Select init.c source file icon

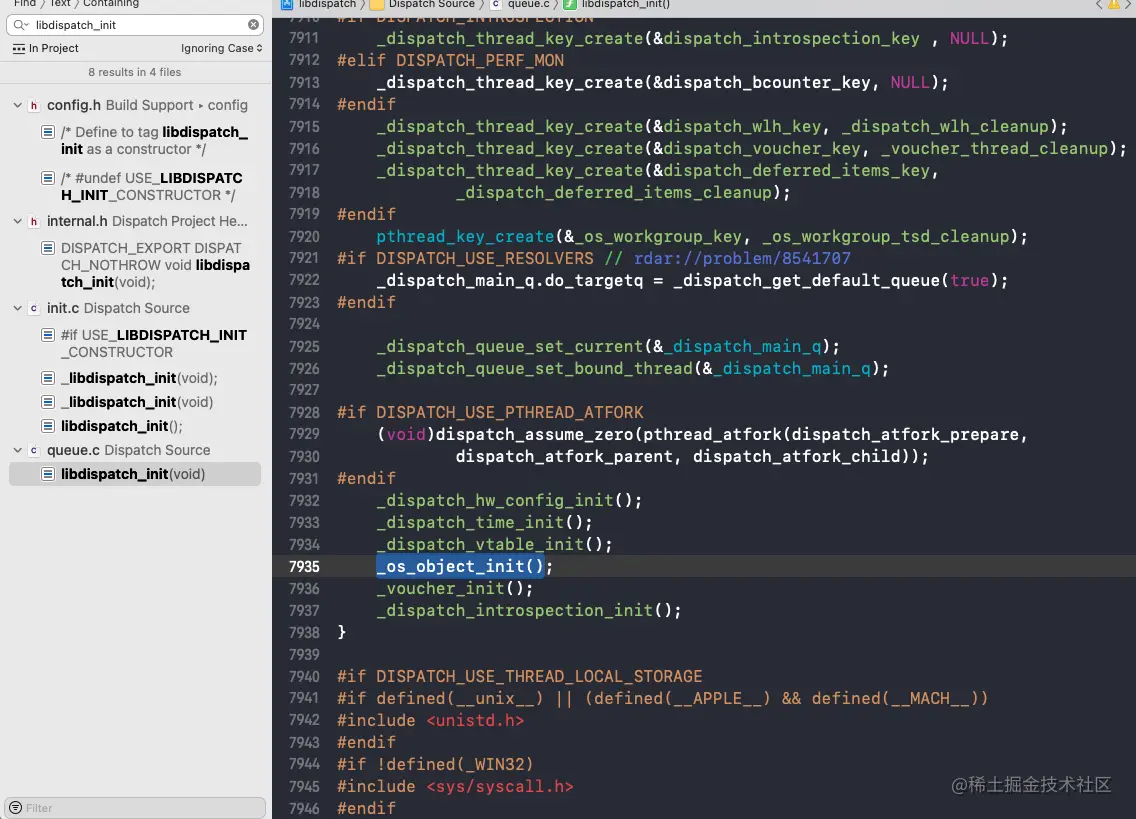point(33,309)
